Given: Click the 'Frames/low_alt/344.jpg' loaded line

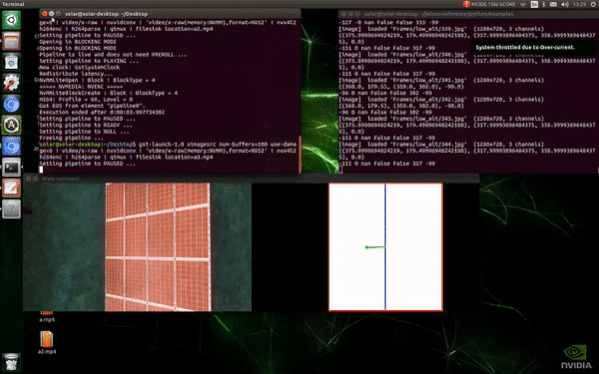Looking at the screenshot, I should tap(441, 144).
